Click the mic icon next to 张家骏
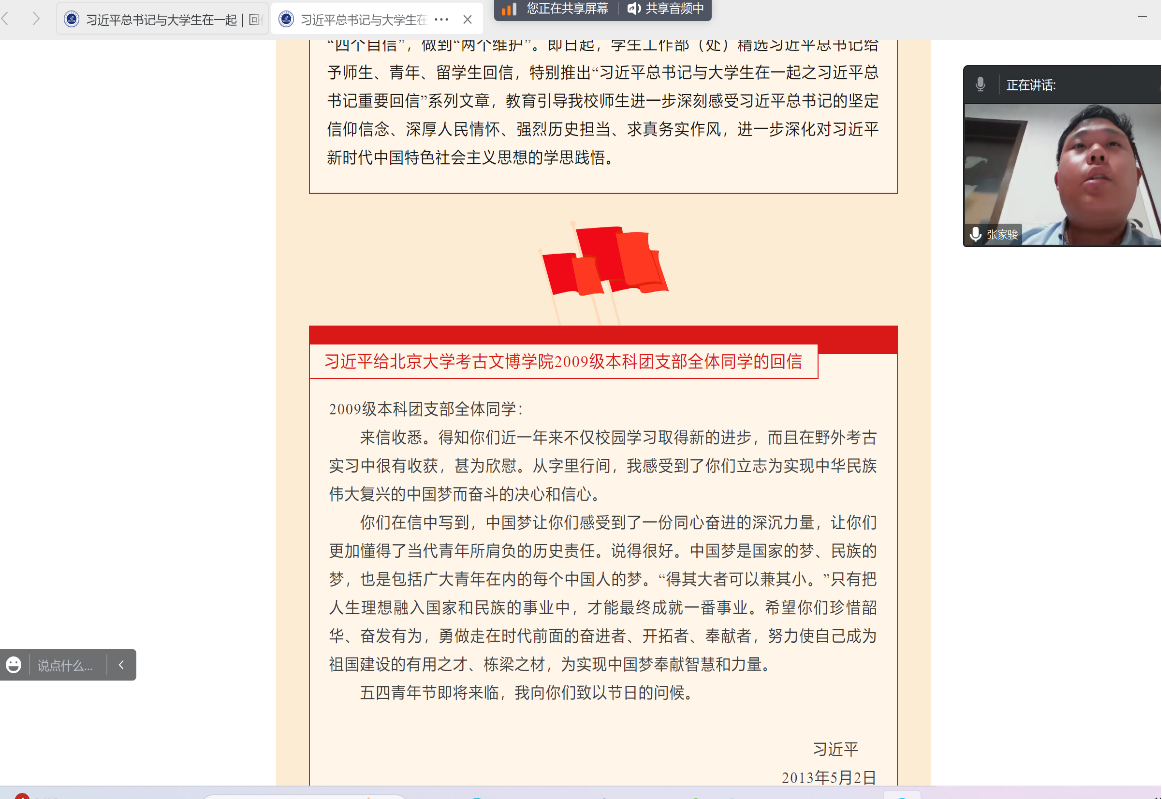The width and height of the screenshot is (1162, 799). [x=975, y=234]
